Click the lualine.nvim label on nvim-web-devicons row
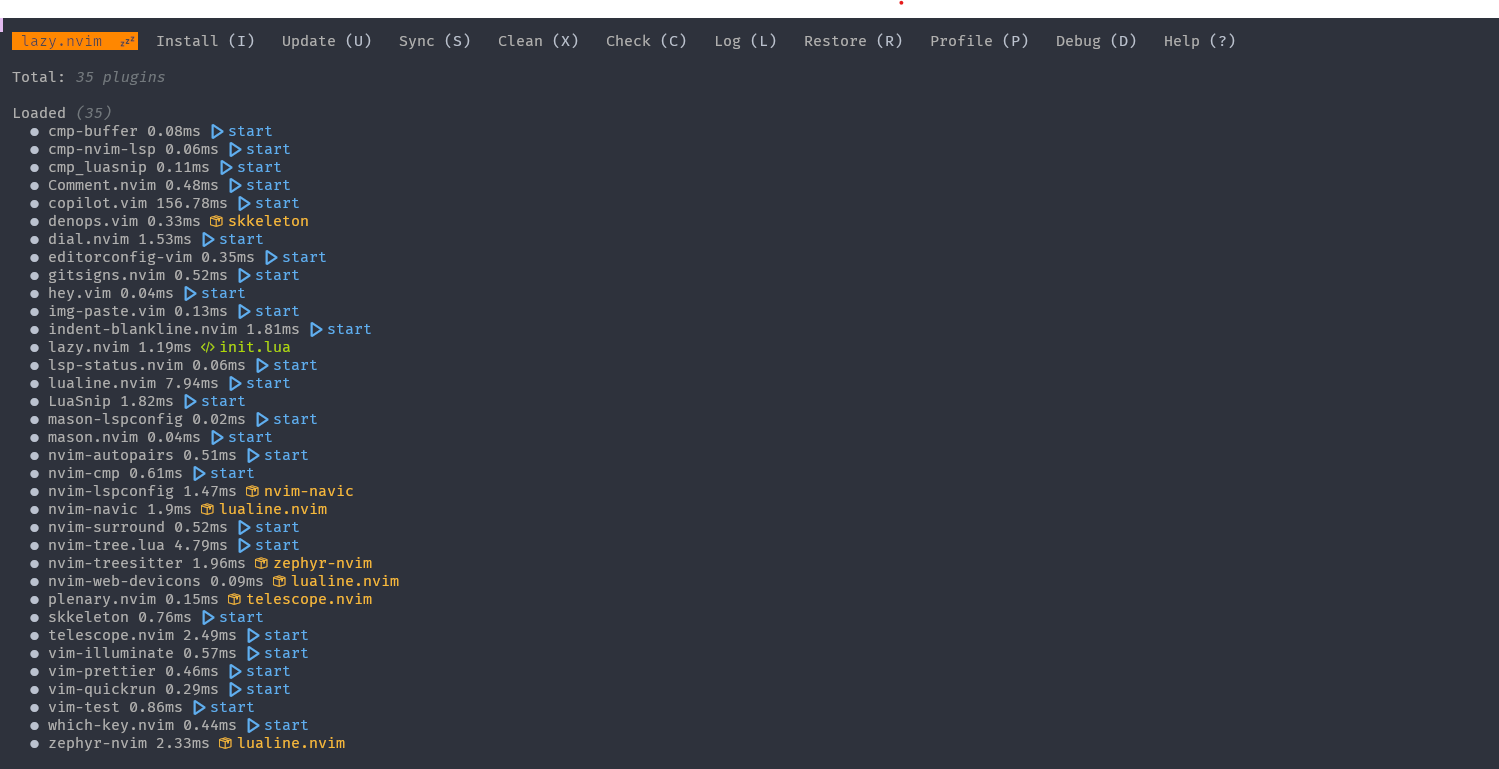1499x769 pixels. [x=345, y=581]
